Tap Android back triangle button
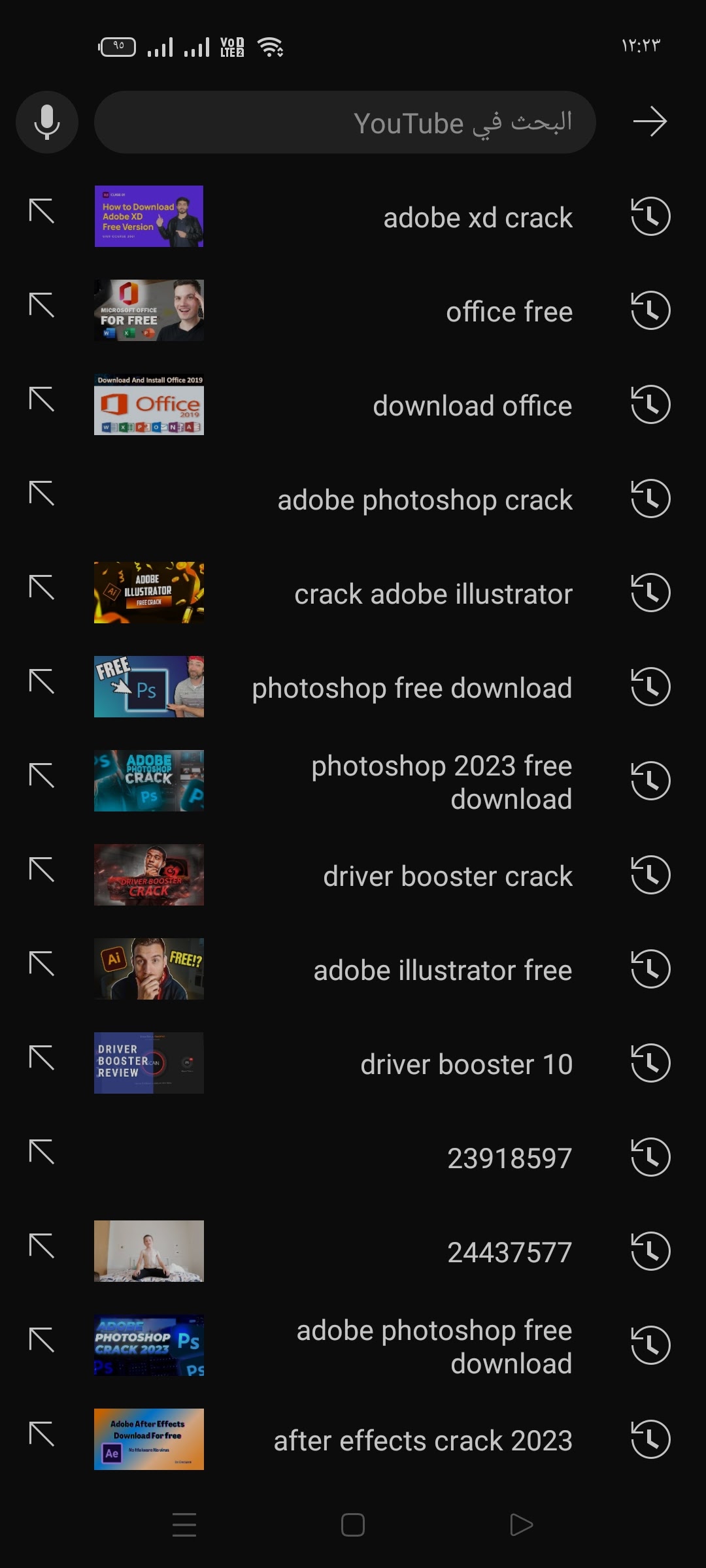Image resolution: width=706 pixels, height=1568 pixels. [521, 1525]
